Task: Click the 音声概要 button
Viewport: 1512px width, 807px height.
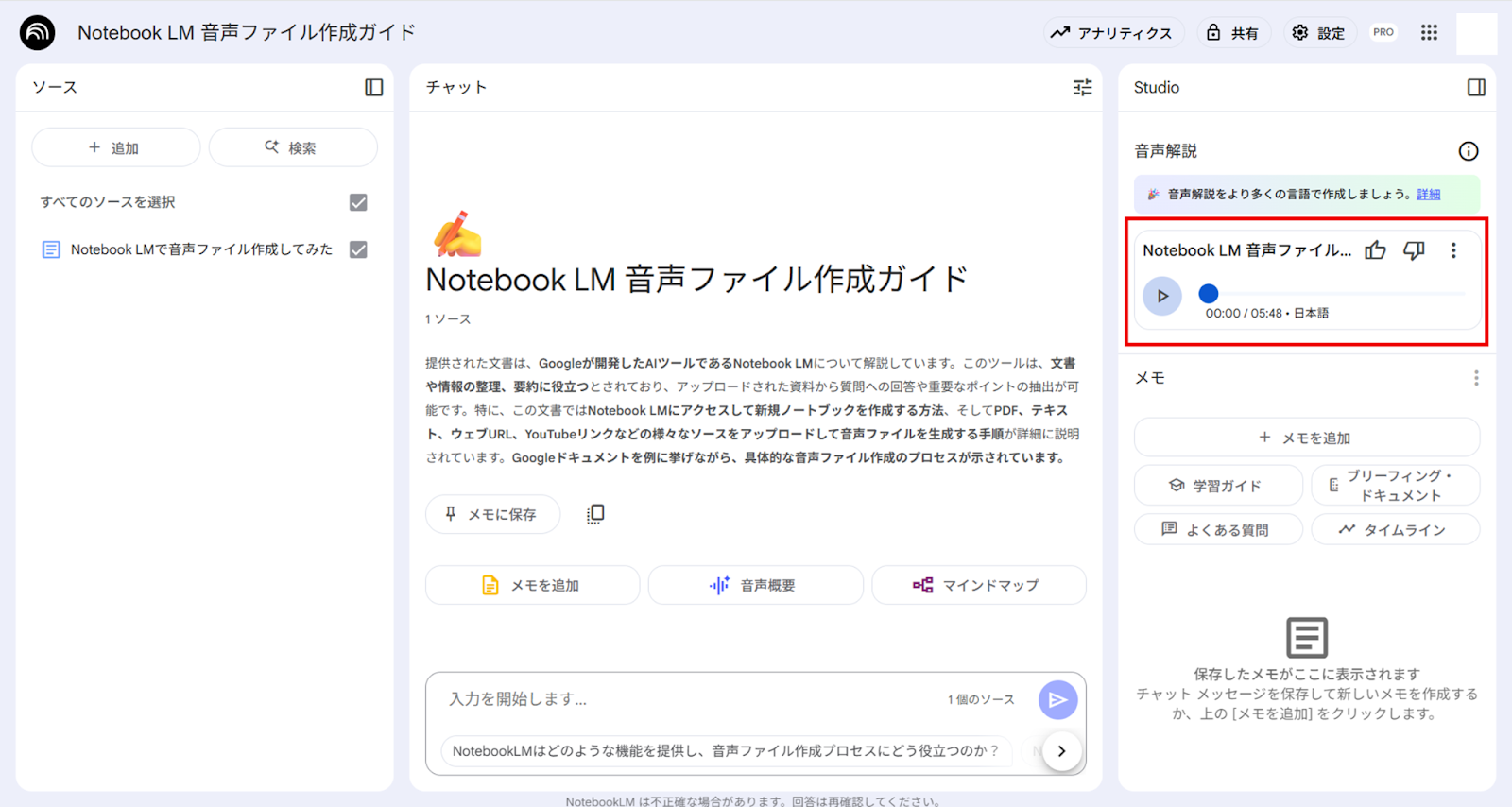Action: point(755,585)
